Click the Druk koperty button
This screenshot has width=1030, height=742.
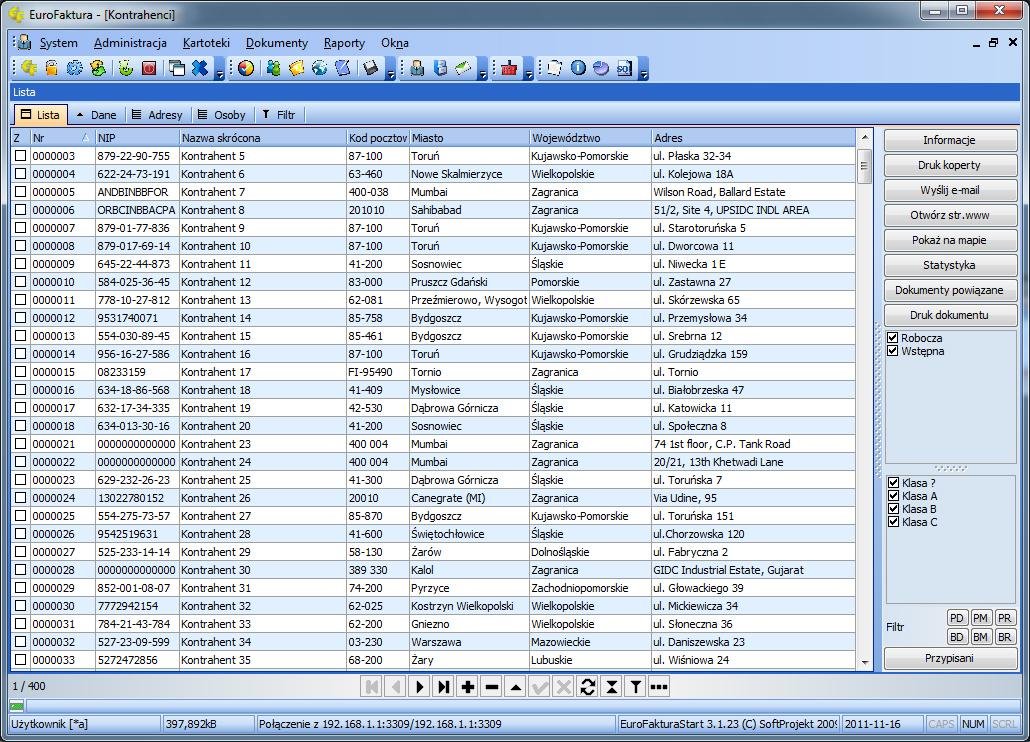pyautogui.click(x=949, y=165)
